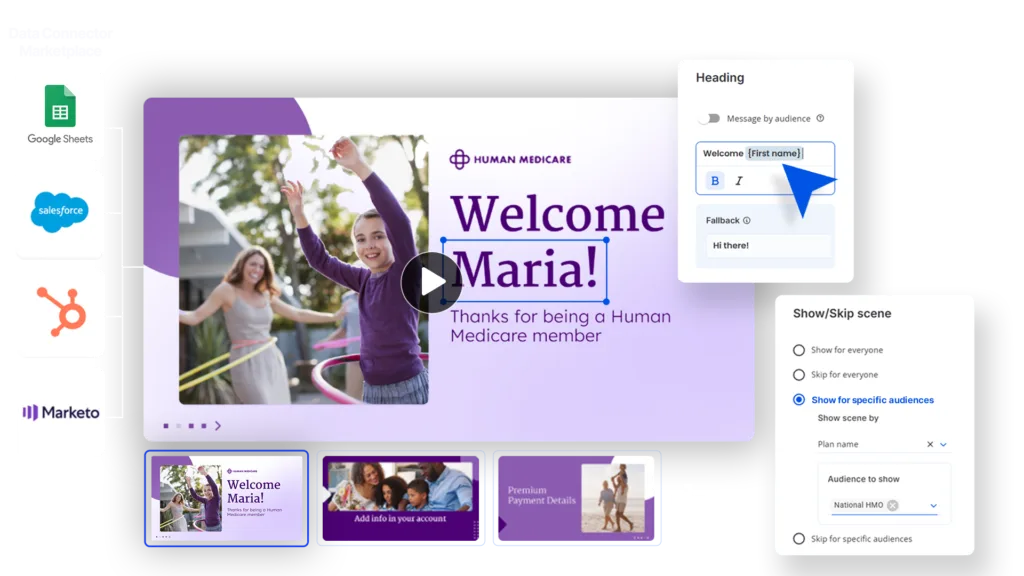
Task: Enable the Message by audience toggle
Action: pyautogui.click(x=709, y=118)
